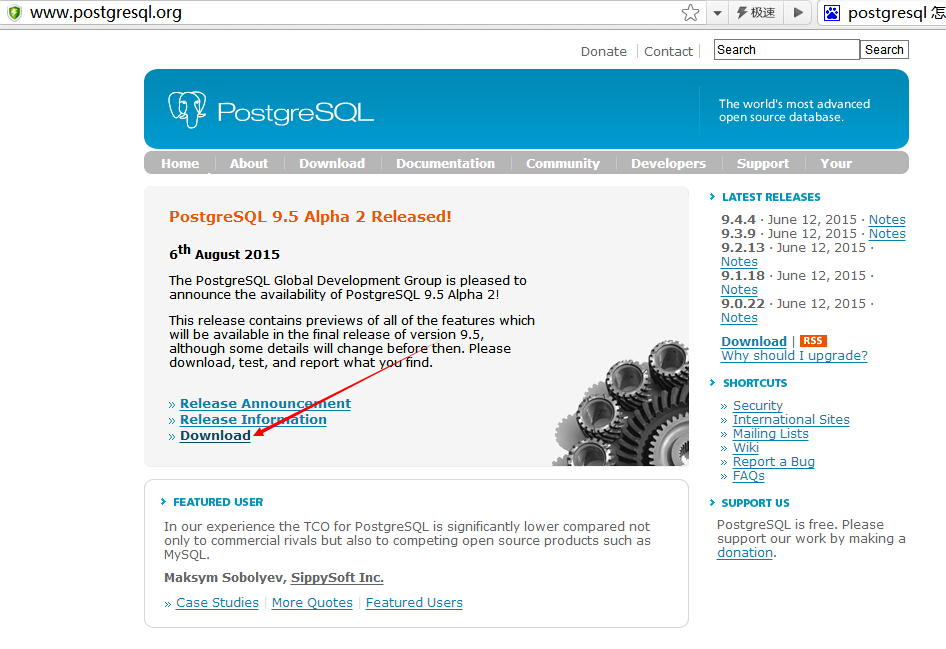Open the Mailing Lists link

tap(770, 434)
